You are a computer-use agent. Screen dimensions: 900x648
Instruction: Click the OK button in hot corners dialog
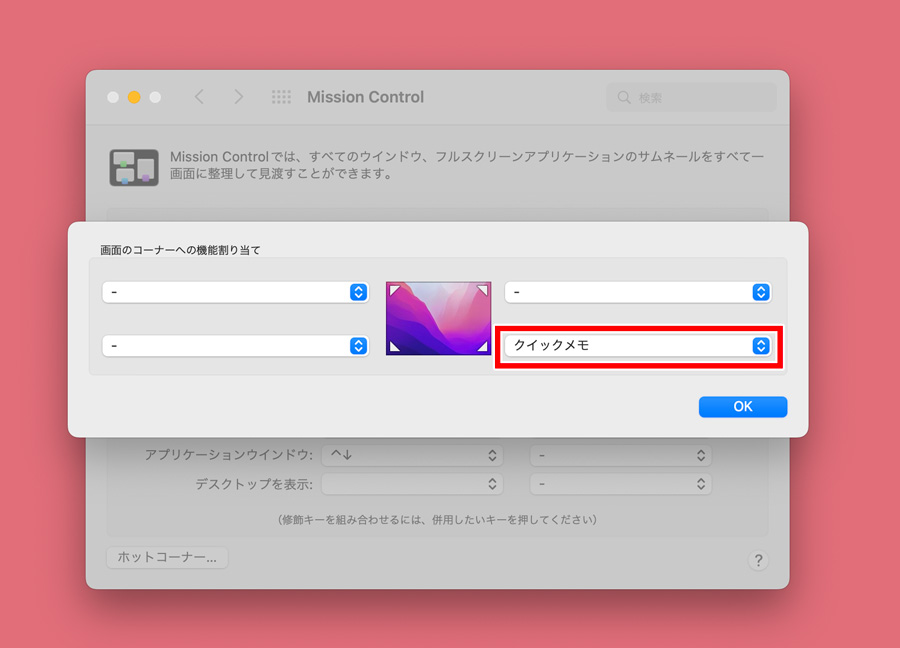743,406
